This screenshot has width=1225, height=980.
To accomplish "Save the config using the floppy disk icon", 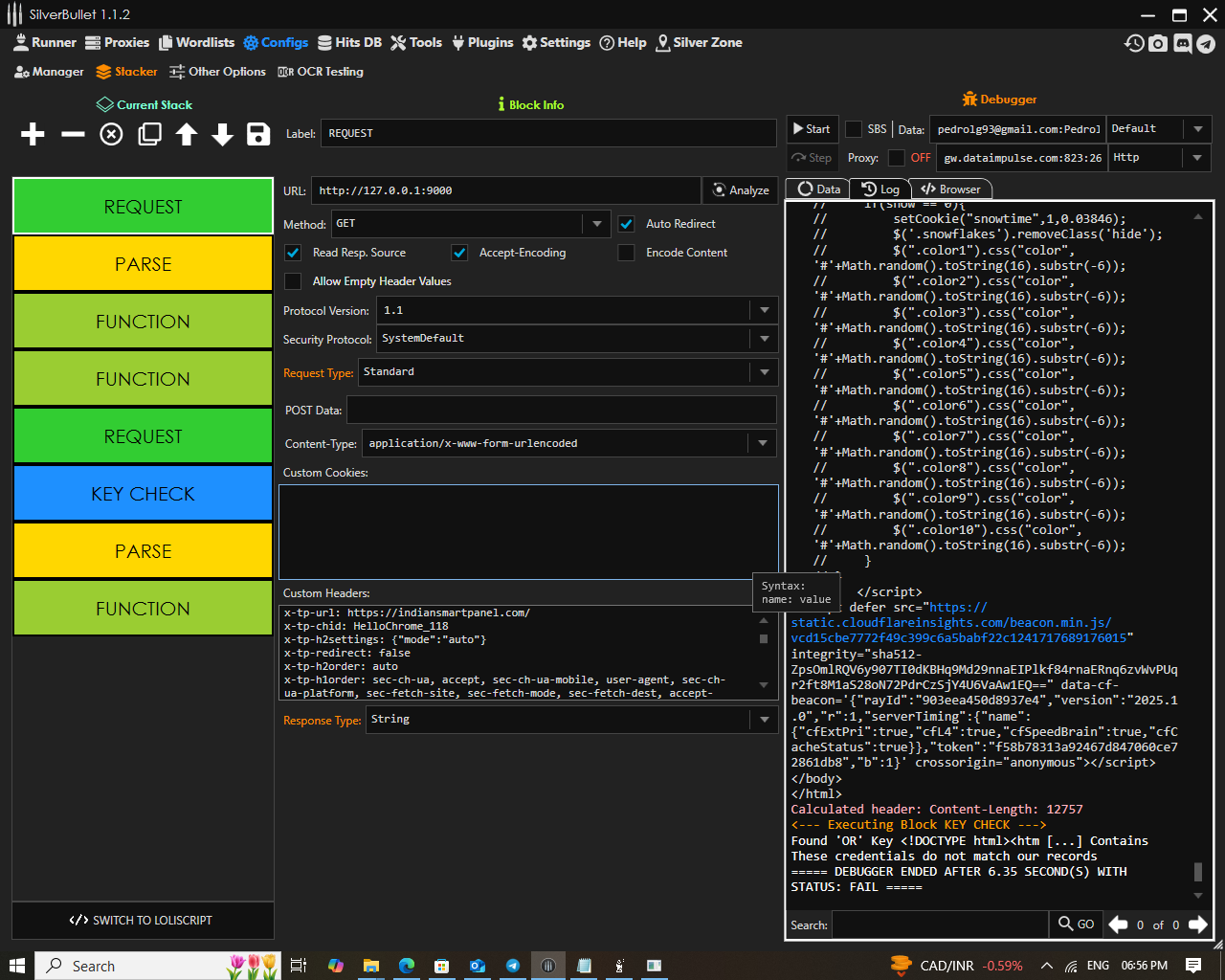I will click(x=258, y=134).
